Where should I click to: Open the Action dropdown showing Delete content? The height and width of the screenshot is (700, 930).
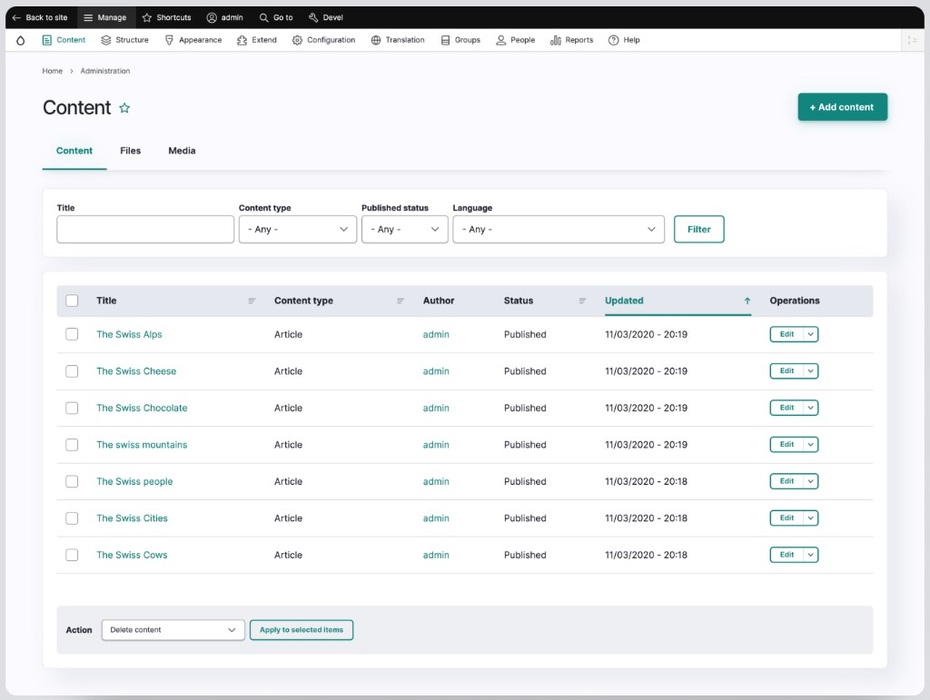173,630
